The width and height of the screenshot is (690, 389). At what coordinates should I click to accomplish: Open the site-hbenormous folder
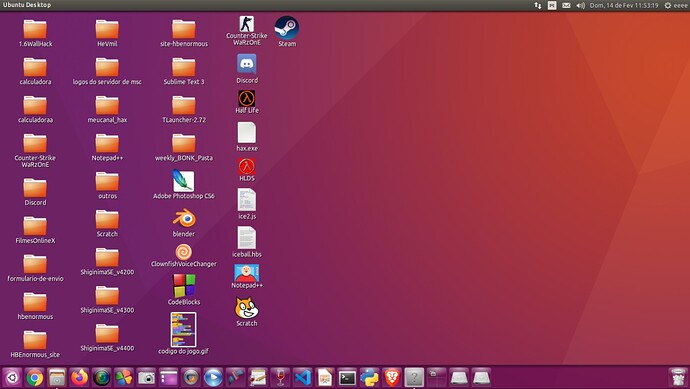184,29
